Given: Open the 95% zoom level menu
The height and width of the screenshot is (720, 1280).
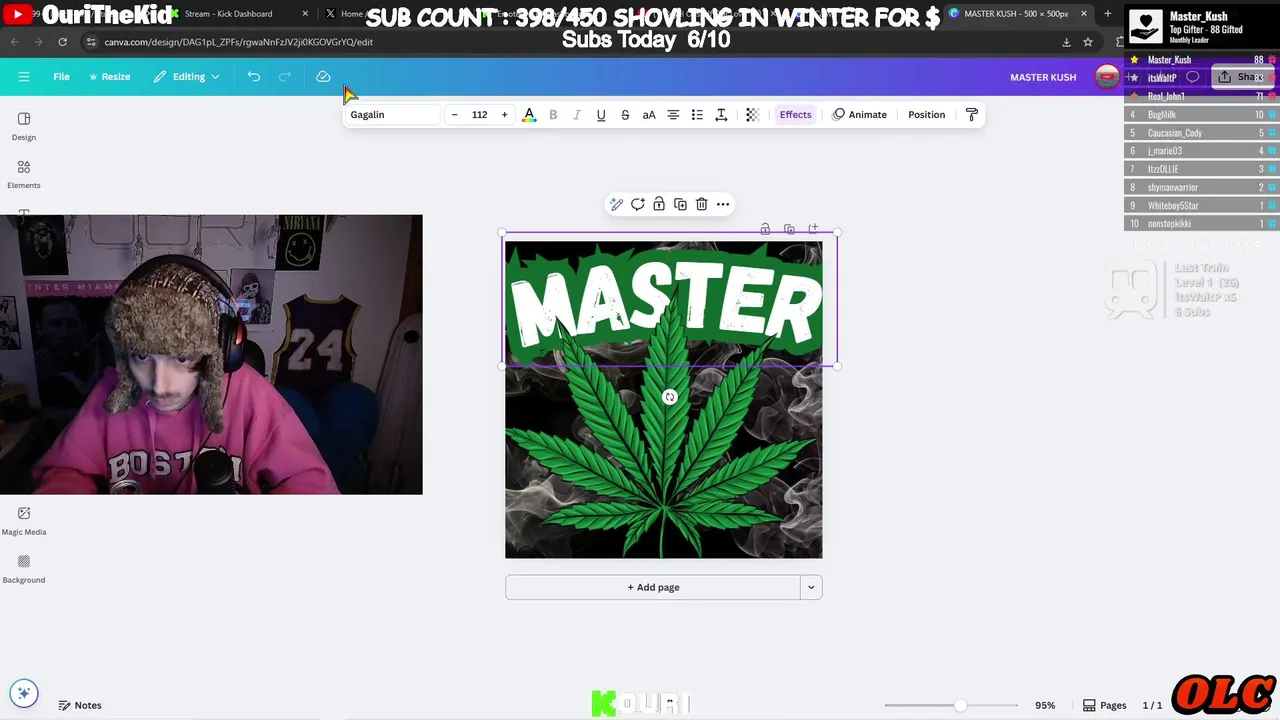Looking at the screenshot, I should [x=1045, y=705].
